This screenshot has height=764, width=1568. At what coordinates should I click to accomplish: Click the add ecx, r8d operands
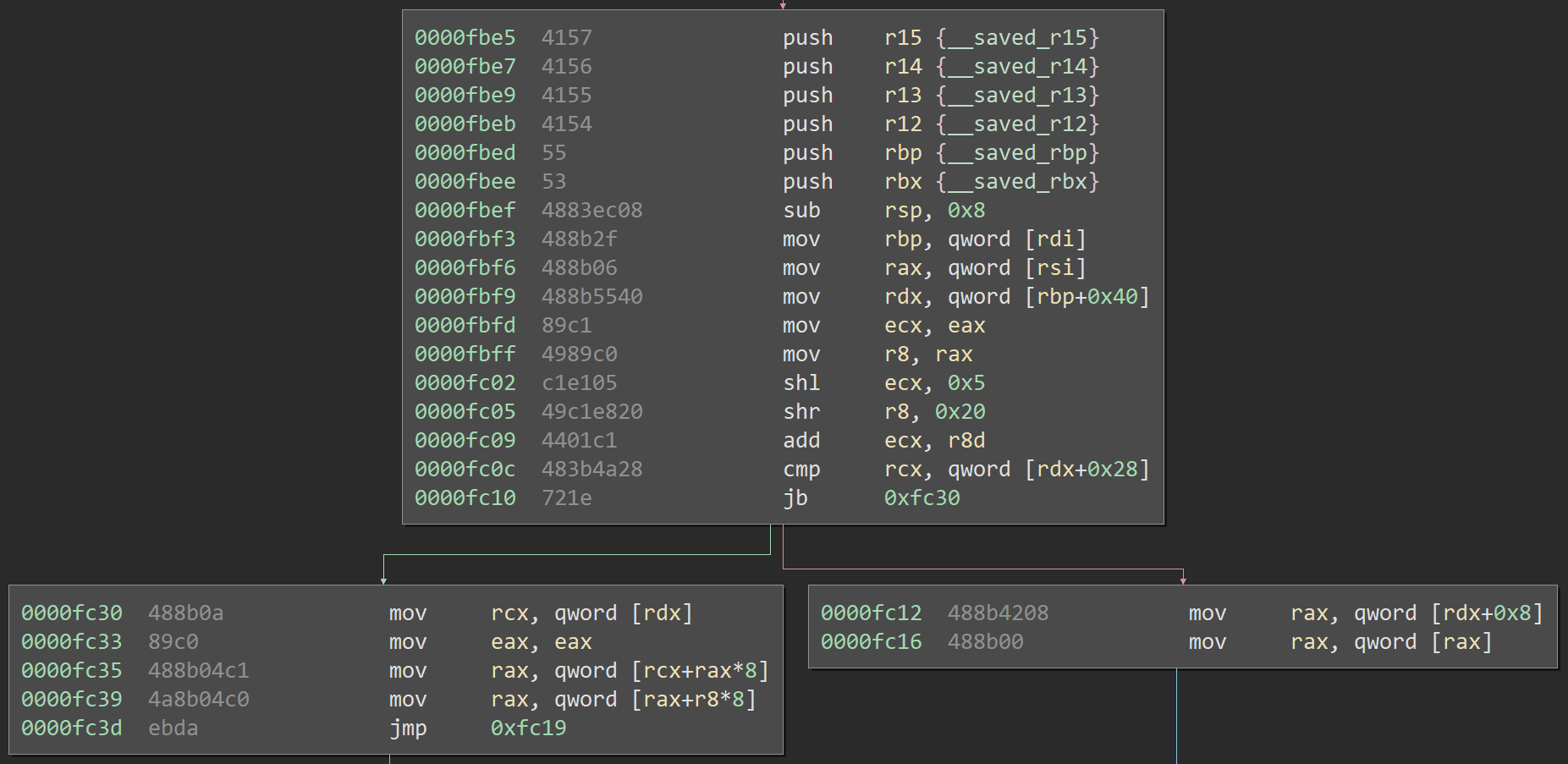(934, 441)
